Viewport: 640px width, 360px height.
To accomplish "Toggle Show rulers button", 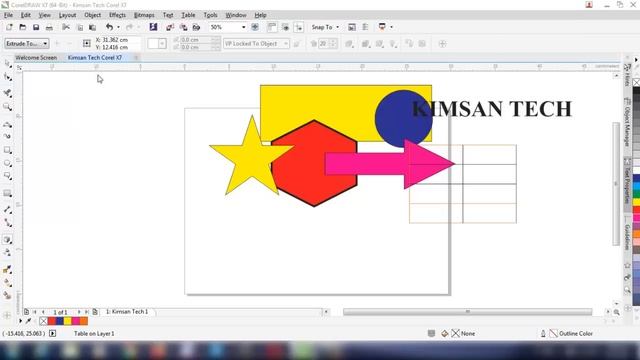I will 272,27.
